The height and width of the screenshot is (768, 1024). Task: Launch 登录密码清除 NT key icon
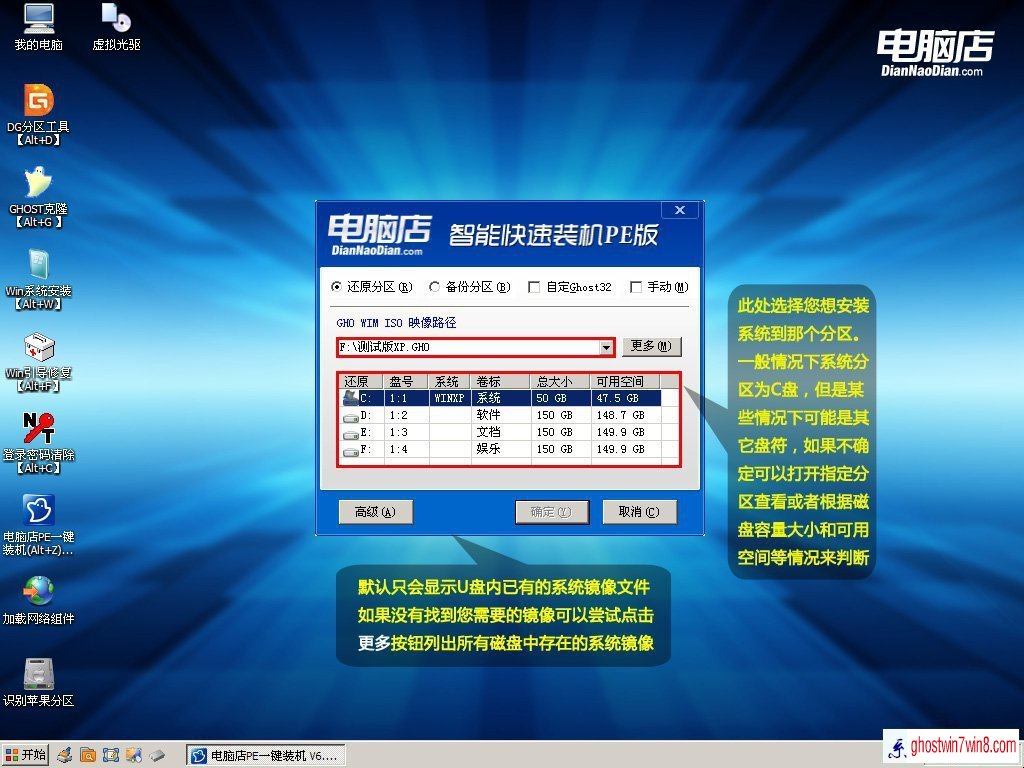[38, 429]
